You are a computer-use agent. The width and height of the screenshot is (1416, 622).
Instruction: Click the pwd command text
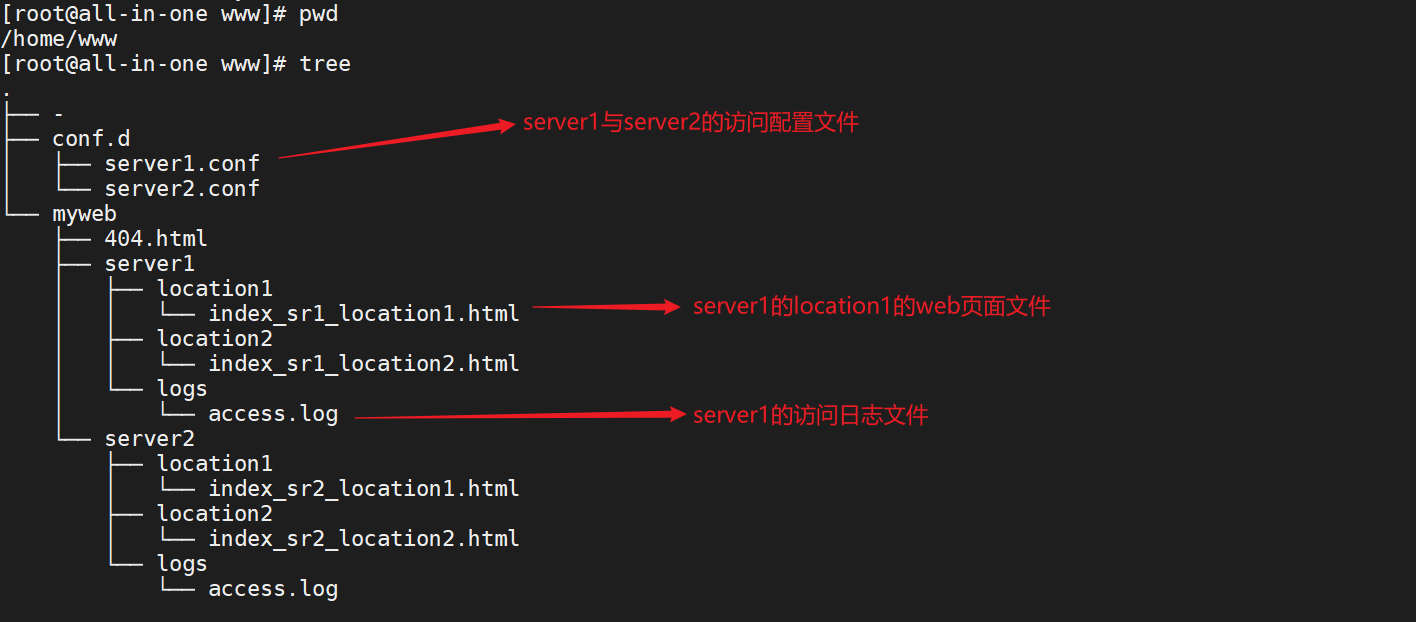[x=318, y=14]
